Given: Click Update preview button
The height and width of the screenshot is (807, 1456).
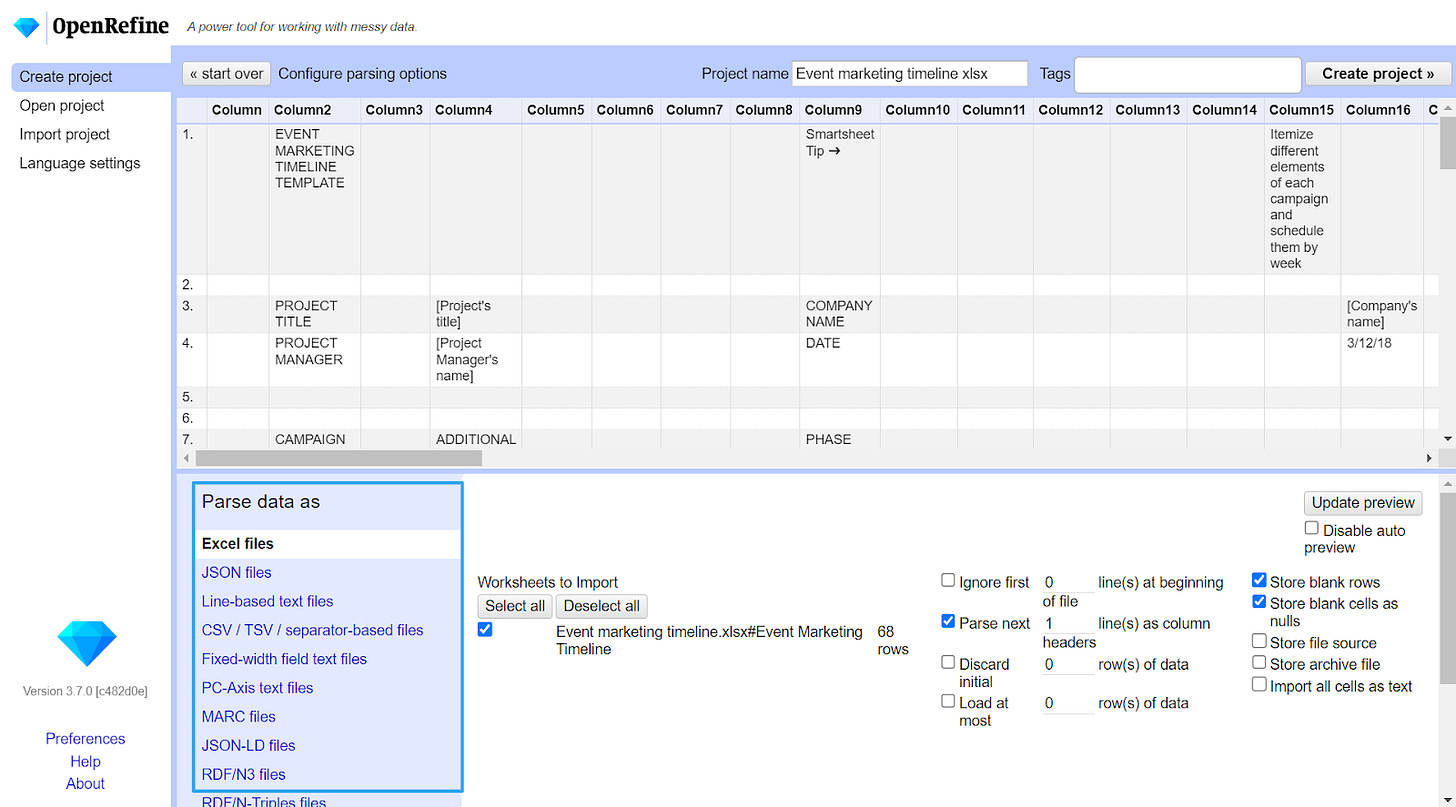Looking at the screenshot, I should [1363, 503].
